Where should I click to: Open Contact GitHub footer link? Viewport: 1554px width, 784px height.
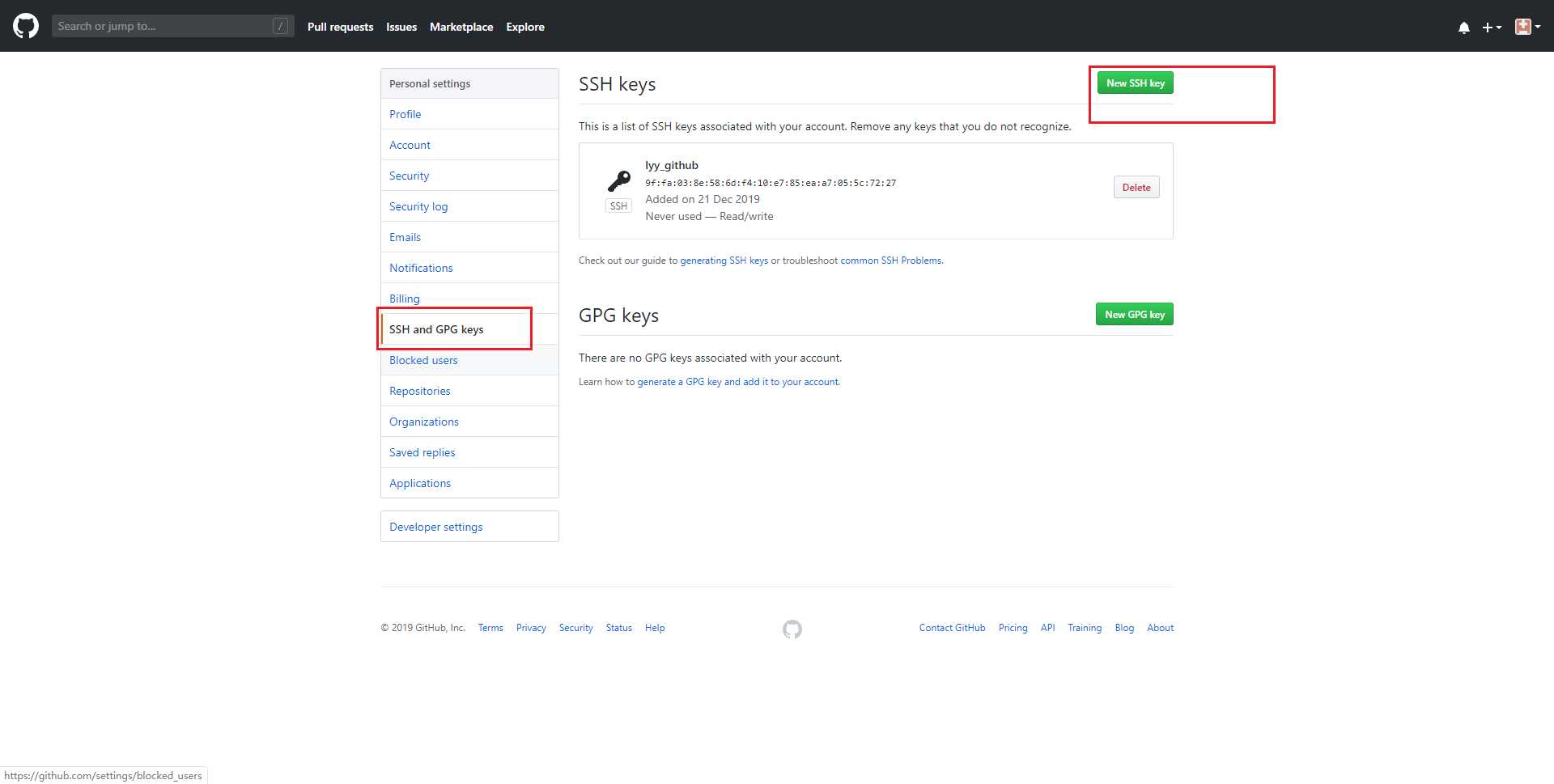[x=952, y=628]
